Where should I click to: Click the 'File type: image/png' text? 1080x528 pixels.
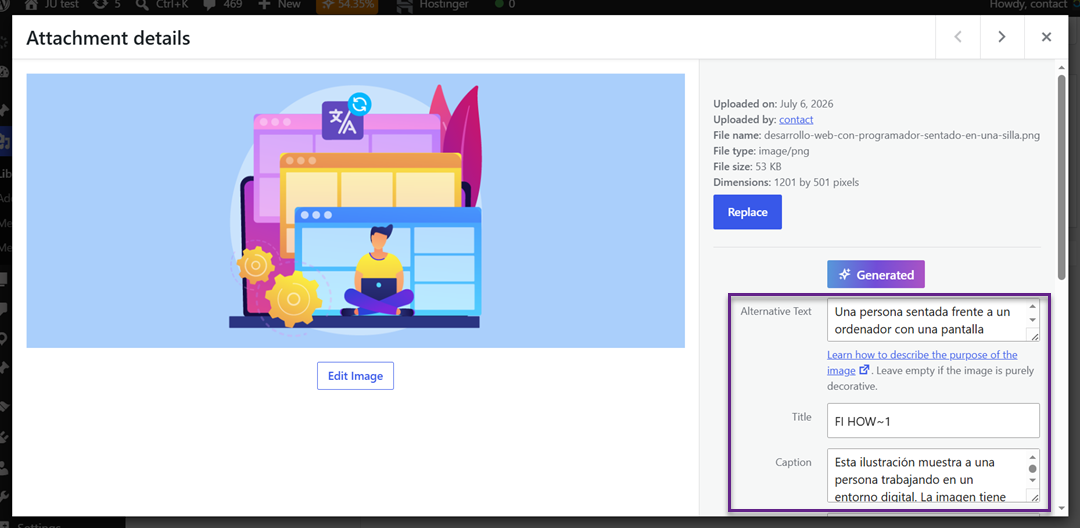click(x=760, y=151)
